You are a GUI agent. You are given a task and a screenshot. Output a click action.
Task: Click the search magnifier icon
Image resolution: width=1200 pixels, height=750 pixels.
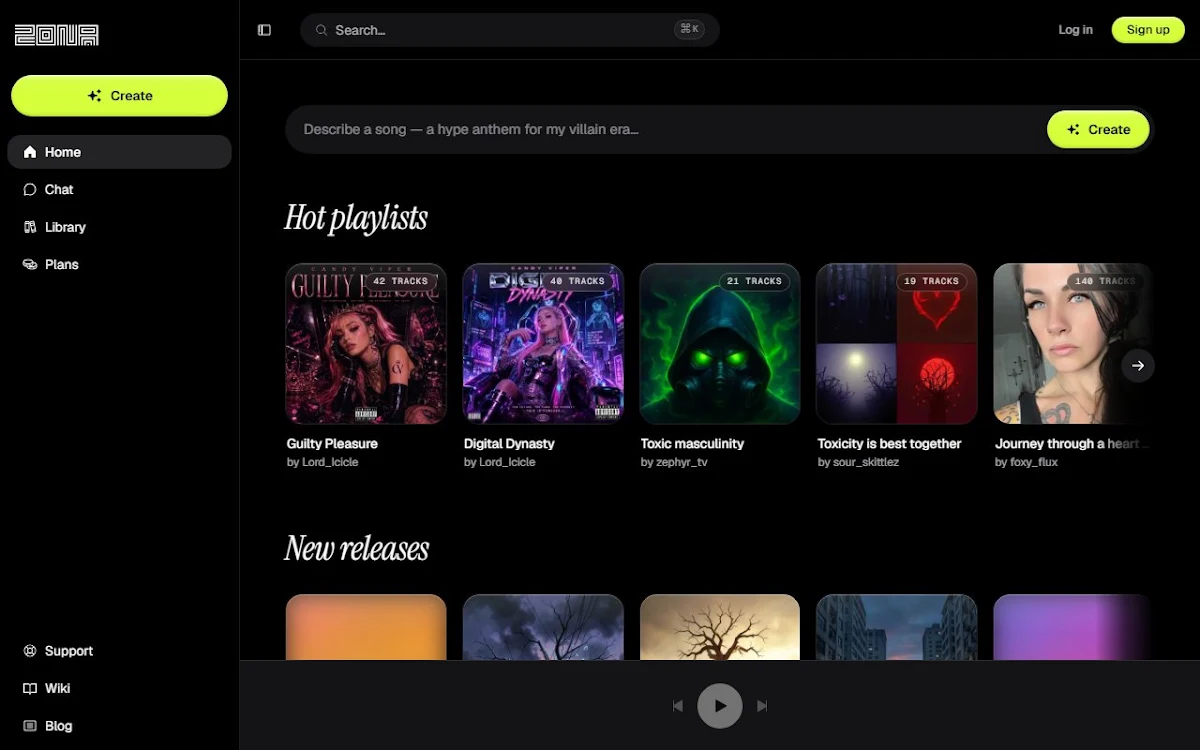[x=322, y=30]
